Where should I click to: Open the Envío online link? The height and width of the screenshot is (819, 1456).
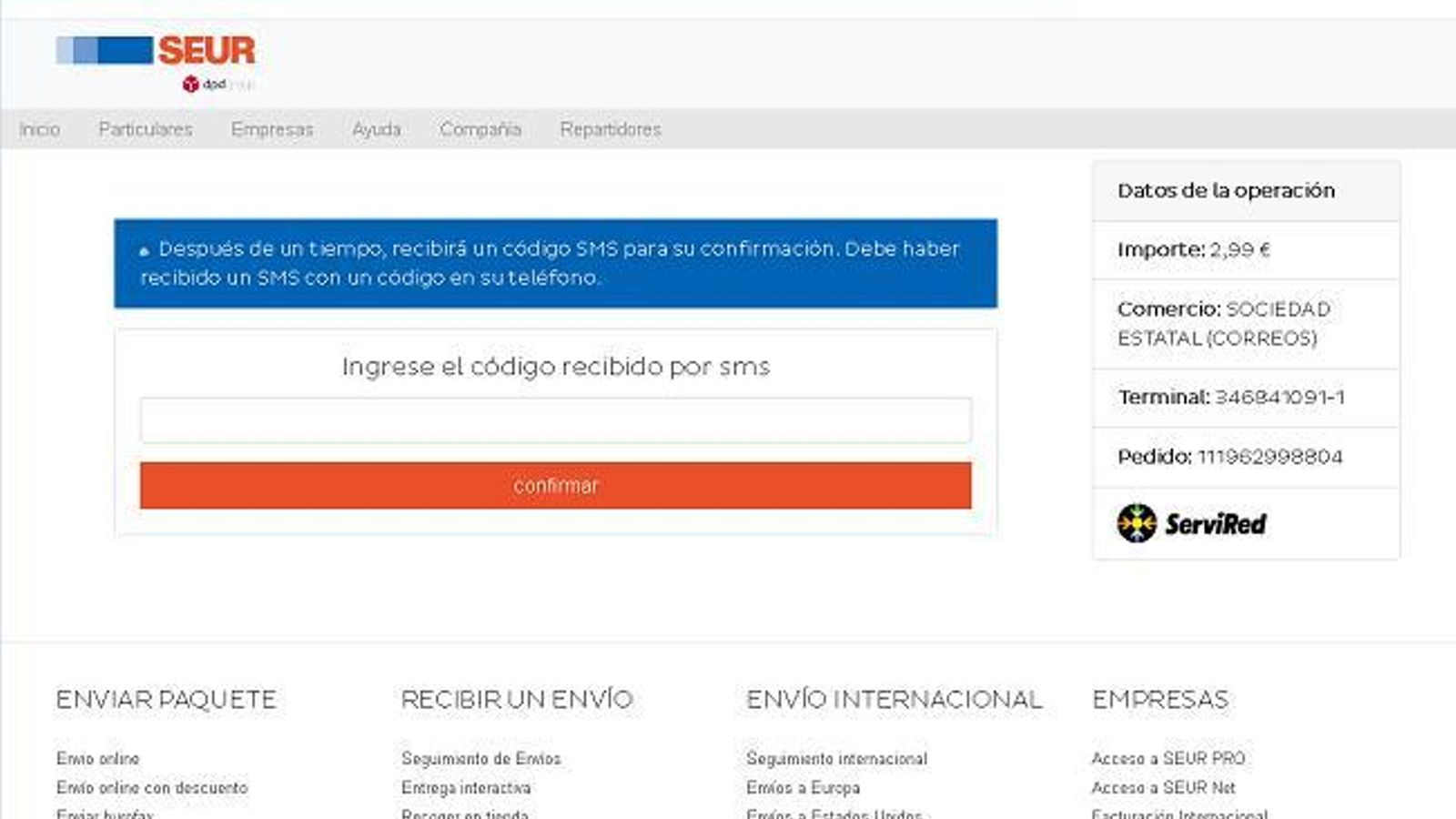click(96, 758)
